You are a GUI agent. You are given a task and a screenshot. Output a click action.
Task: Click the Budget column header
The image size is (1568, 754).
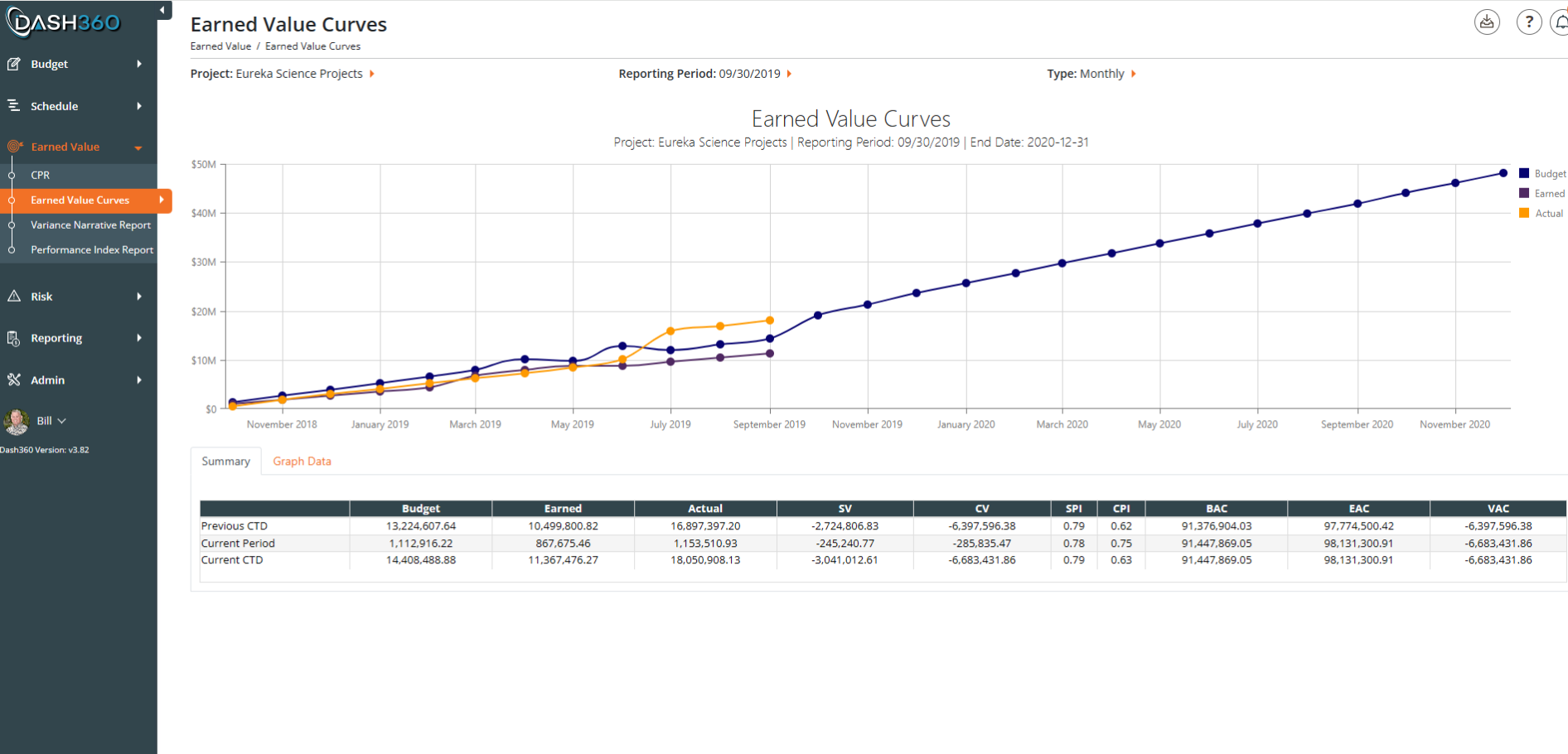(x=420, y=509)
